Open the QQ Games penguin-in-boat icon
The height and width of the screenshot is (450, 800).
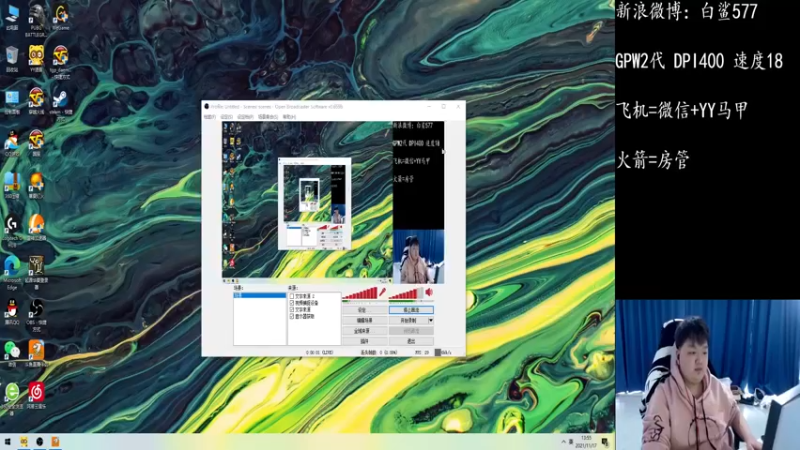click(12, 143)
